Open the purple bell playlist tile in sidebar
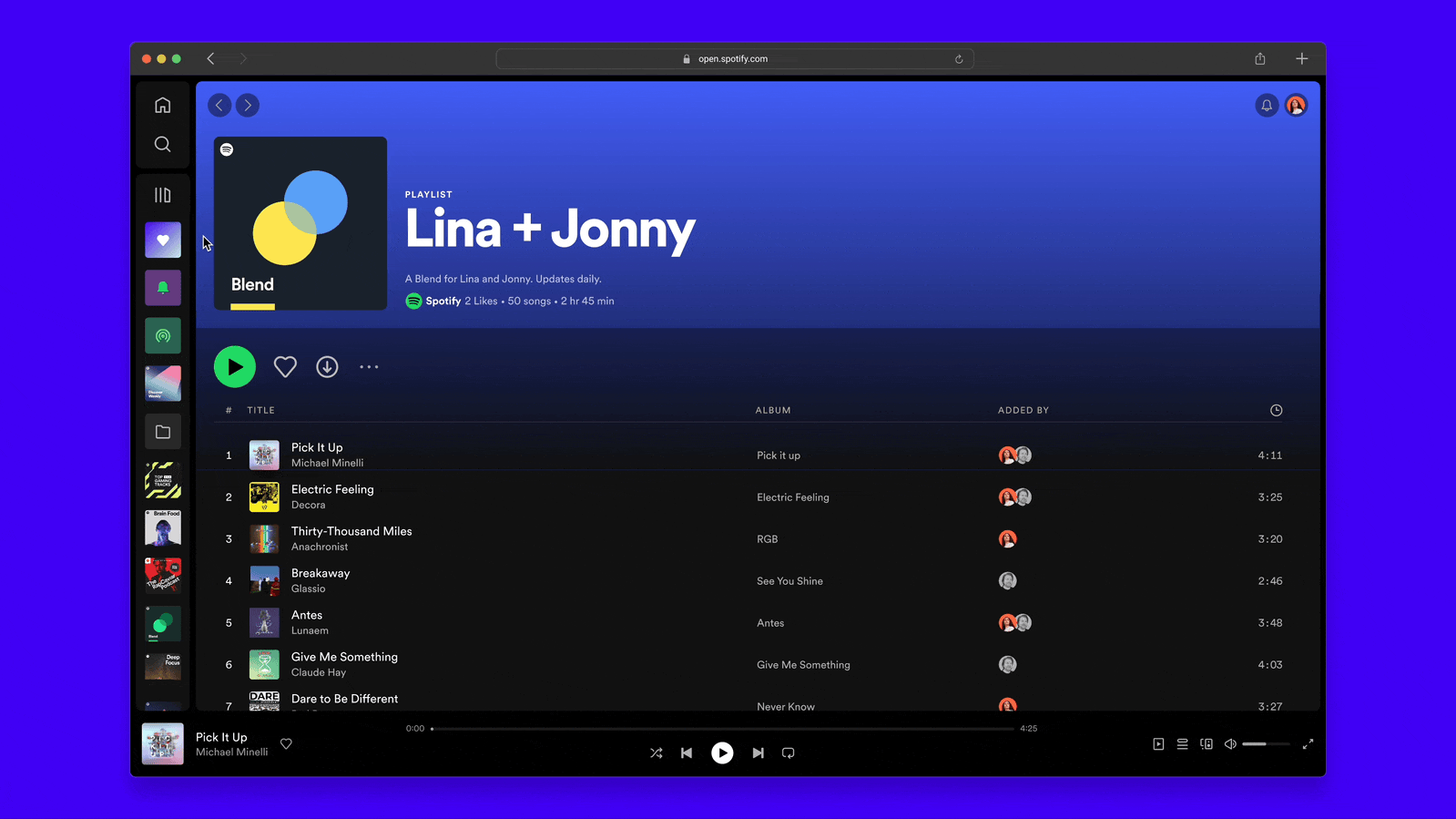This screenshot has width=1456, height=819. 163,288
